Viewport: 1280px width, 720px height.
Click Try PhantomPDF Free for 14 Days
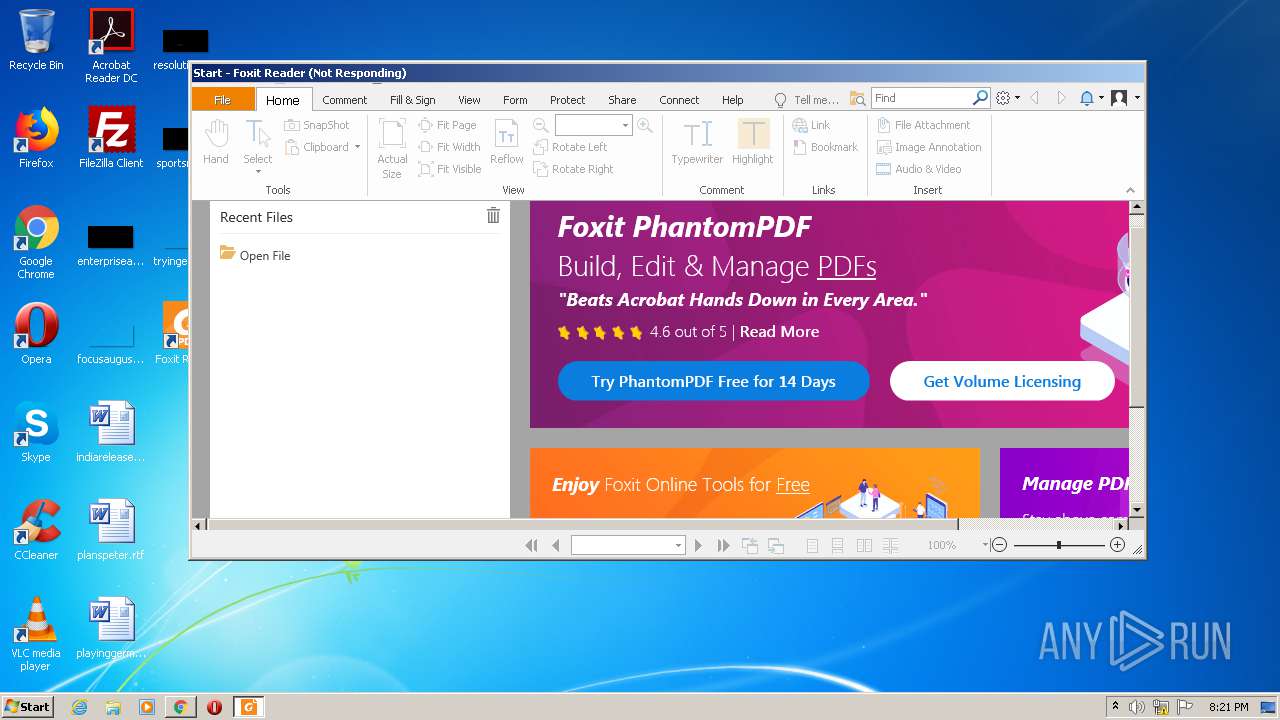tap(713, 381)
